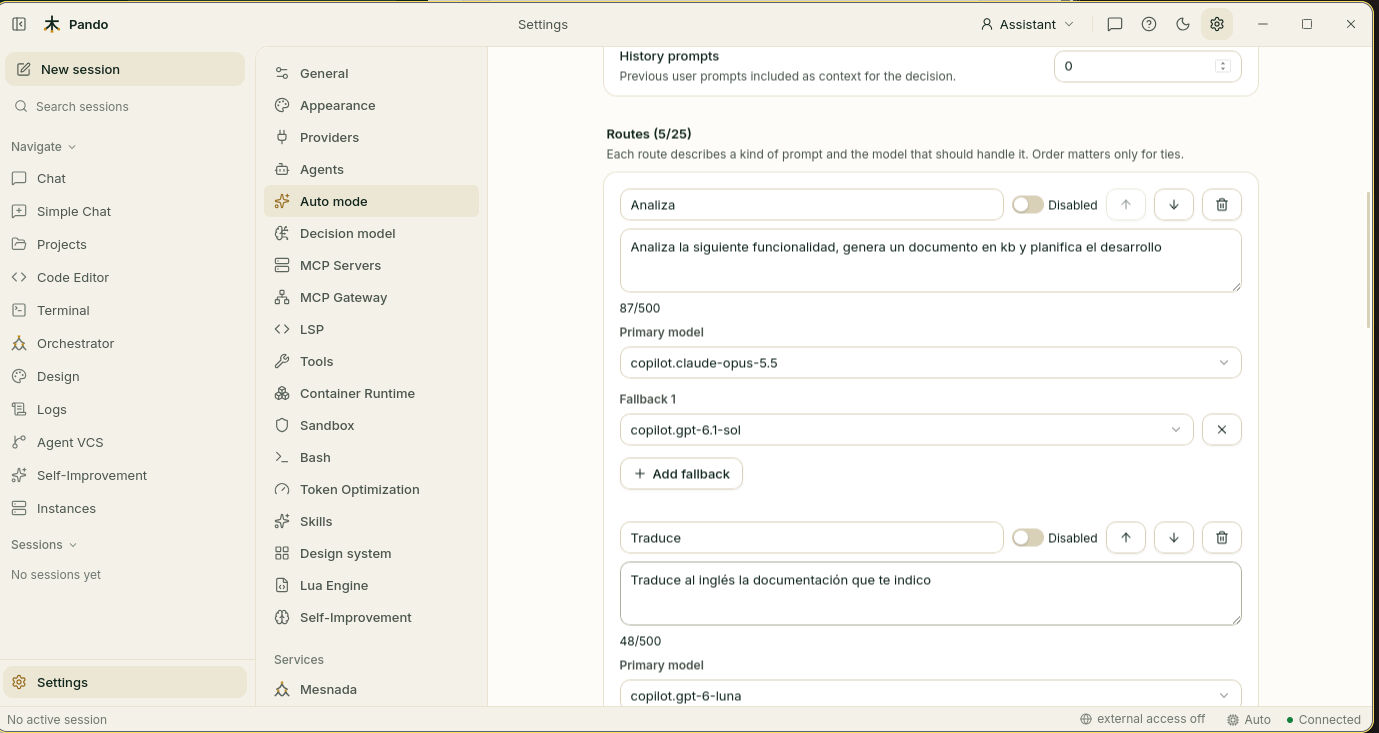Move the Traduce route down

tap(1174, 538)
